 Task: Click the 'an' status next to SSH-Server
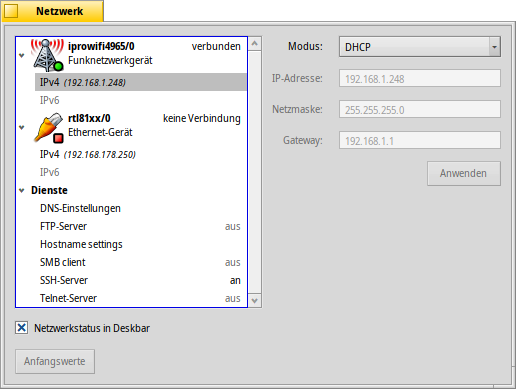pyautogui.click(x=235, y=281)
